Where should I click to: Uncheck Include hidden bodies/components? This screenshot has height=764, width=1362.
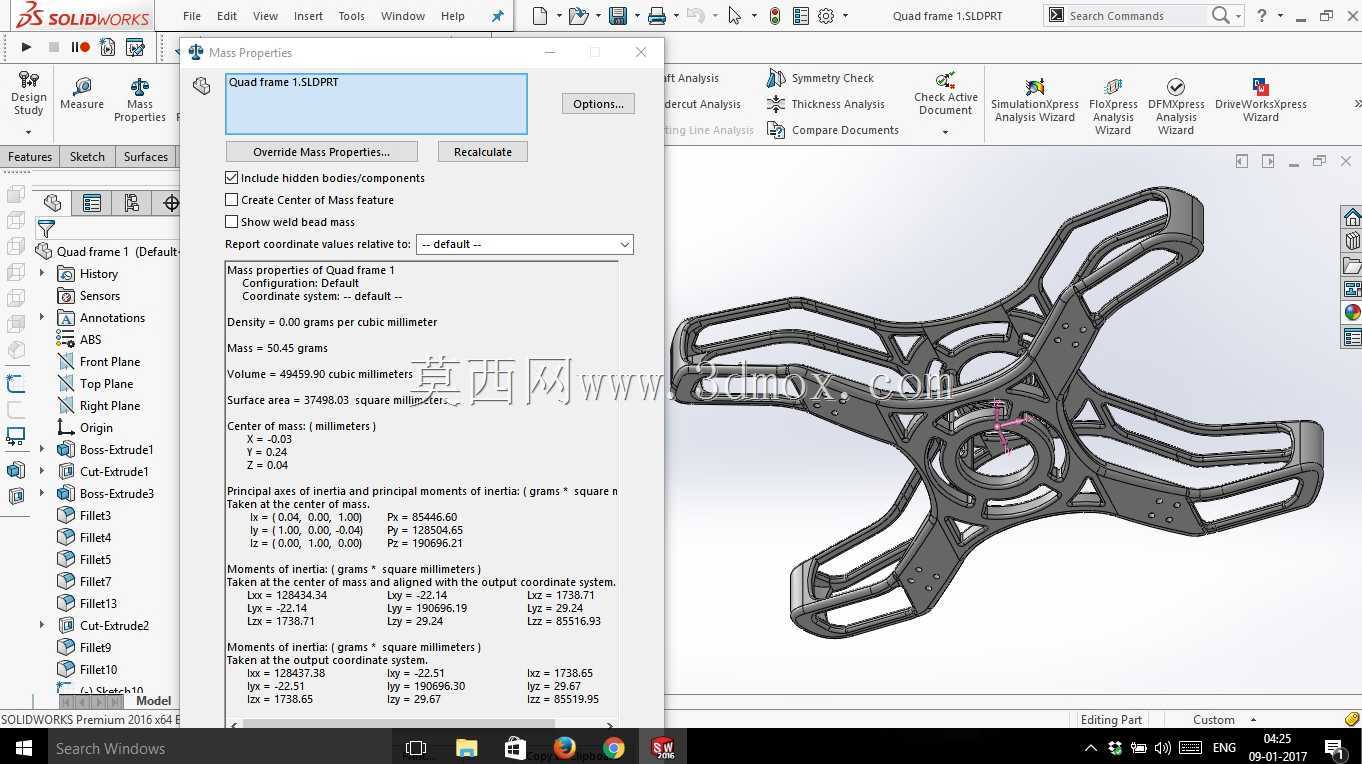(x=231, y=178)
